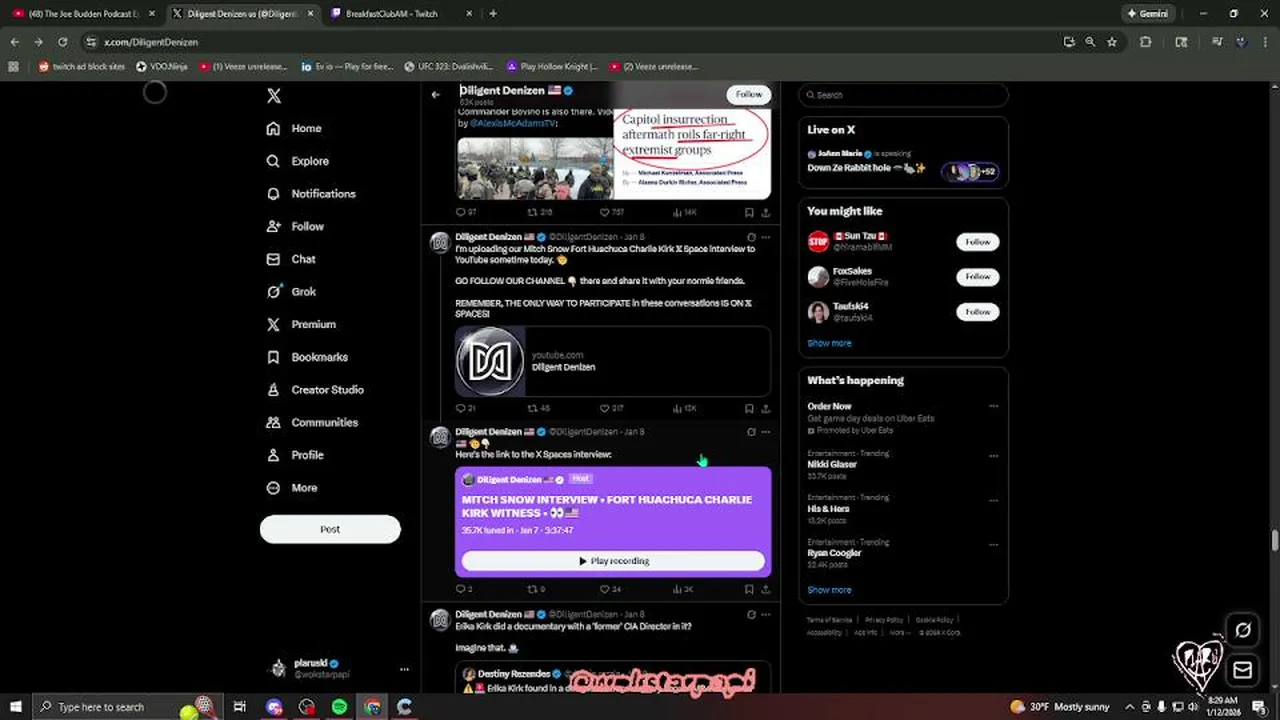The height and width of the screenshot is (720, 1280).
Task: Open options menu for Order Now ad
Action: (993, 406)
